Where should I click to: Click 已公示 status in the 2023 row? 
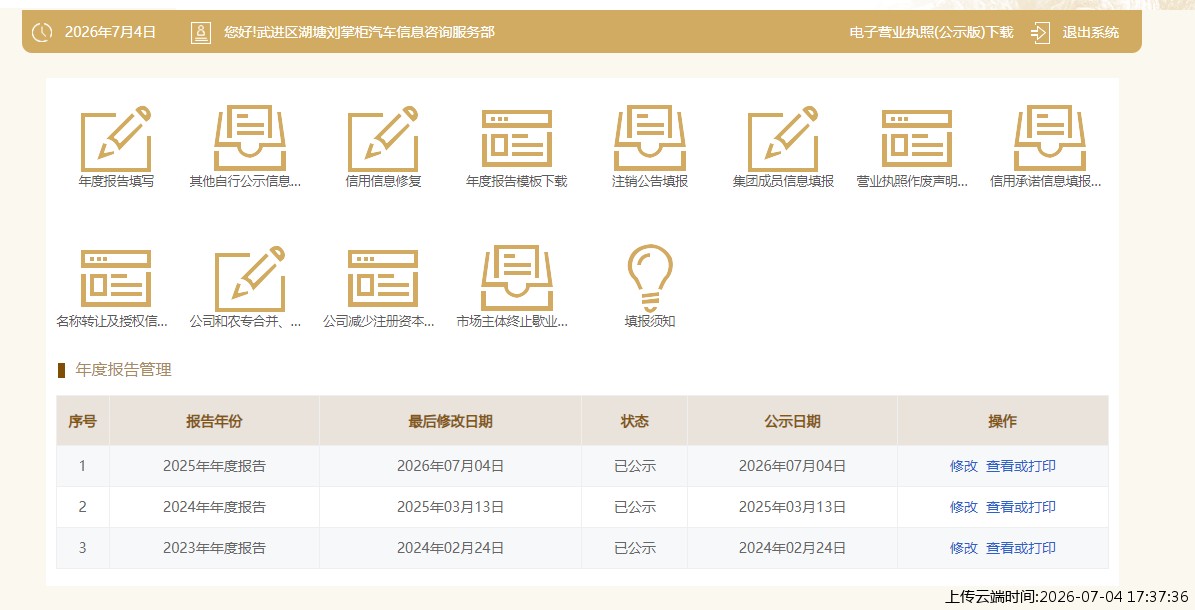635,548
